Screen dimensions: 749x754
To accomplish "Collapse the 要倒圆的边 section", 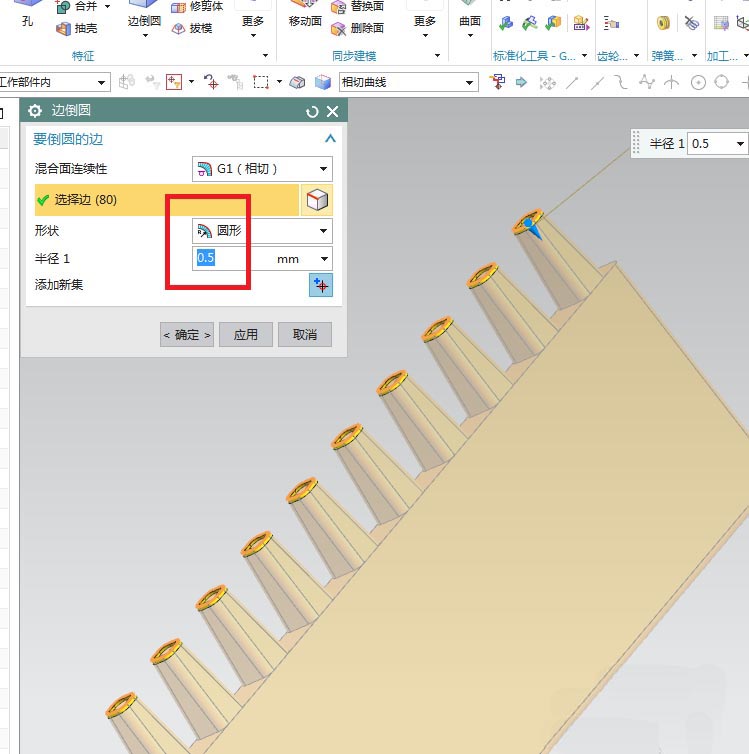I will (330, 139).
